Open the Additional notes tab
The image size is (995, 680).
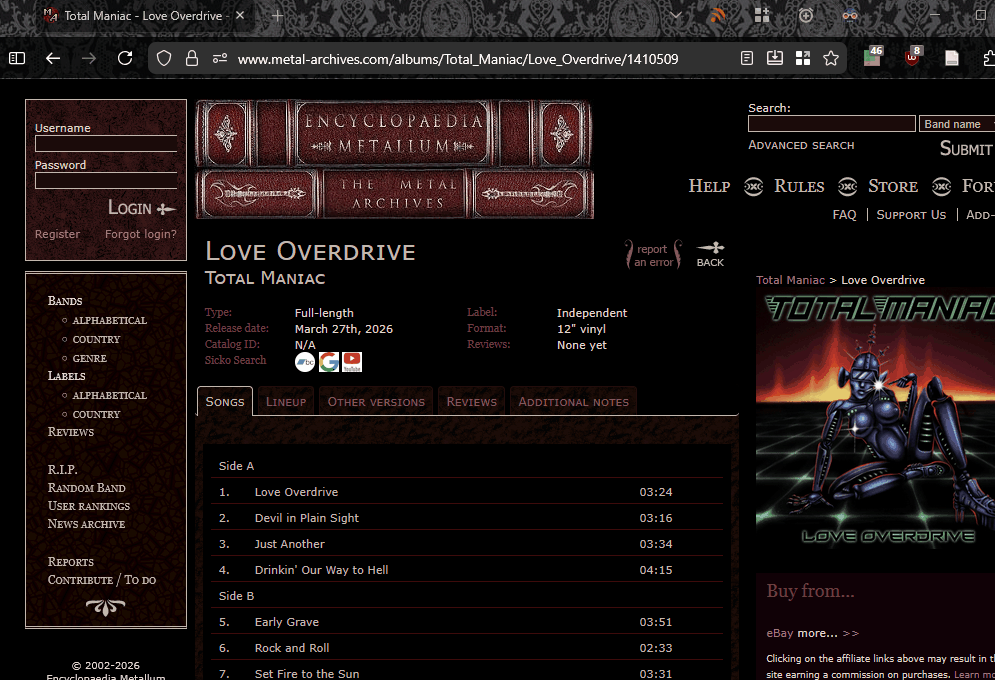(573, 402)
